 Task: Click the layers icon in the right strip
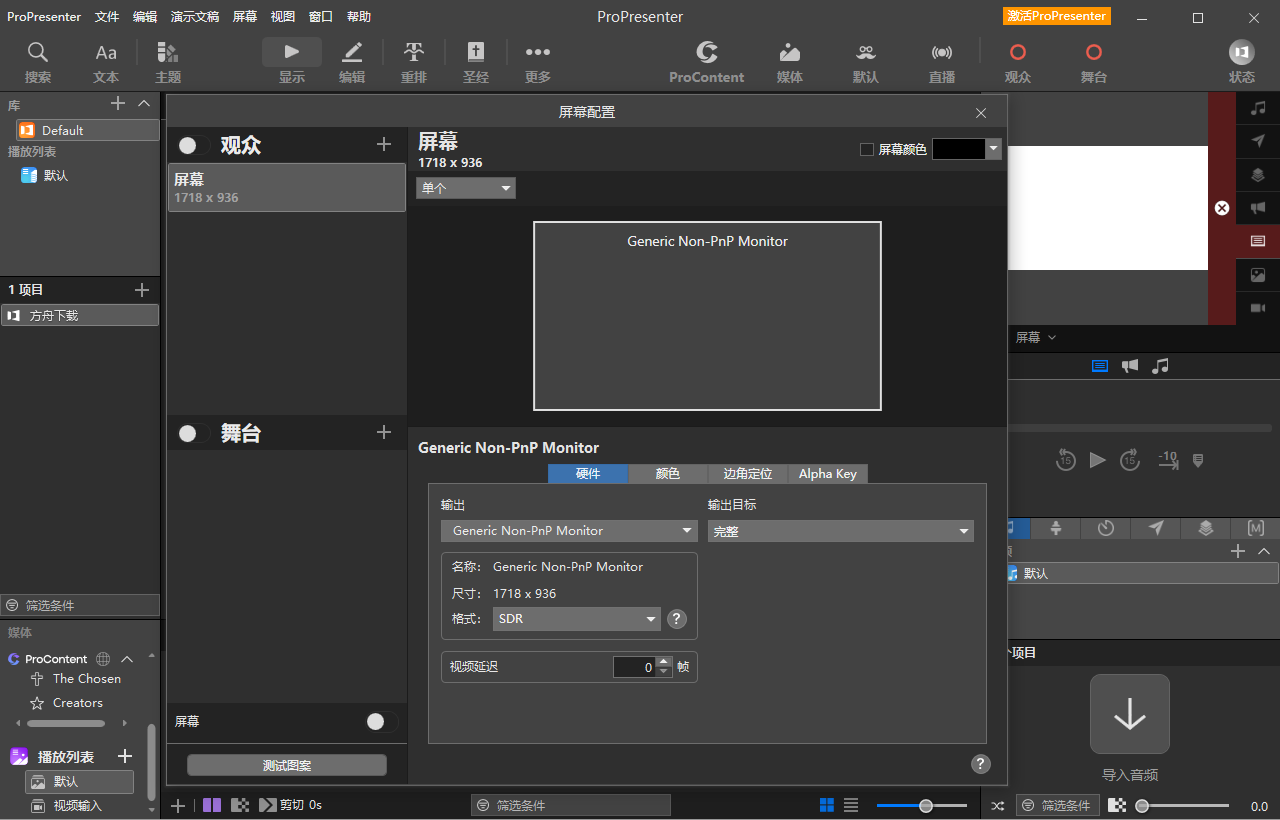(x=1258, y=175)
